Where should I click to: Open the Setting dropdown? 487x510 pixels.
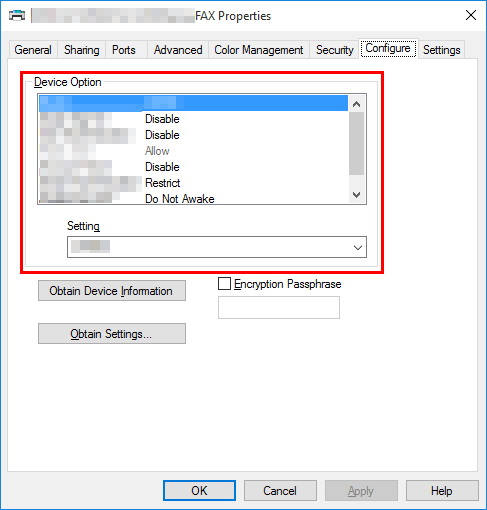click(x=217, y=247)
